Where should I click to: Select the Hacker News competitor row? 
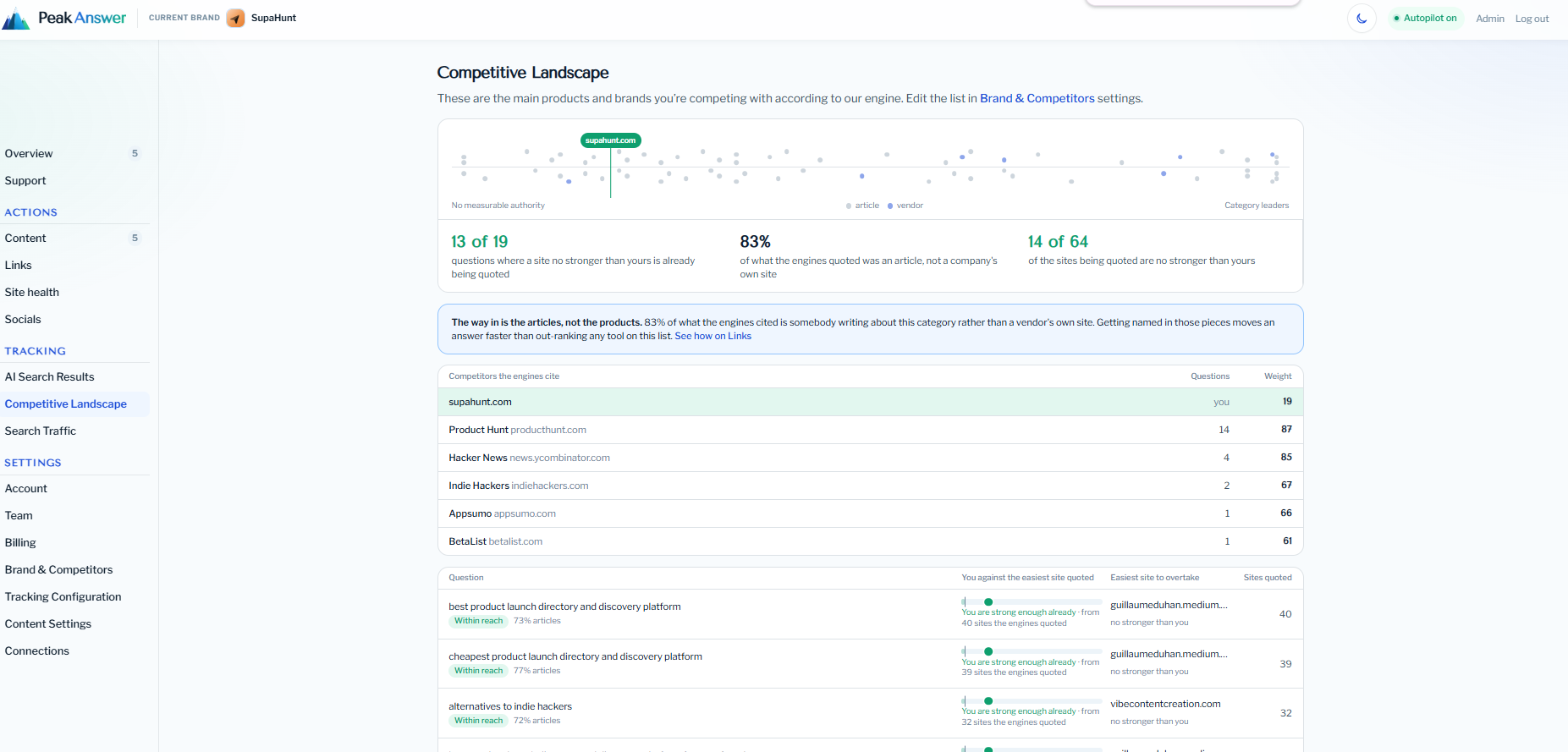(x=870, y=458)
